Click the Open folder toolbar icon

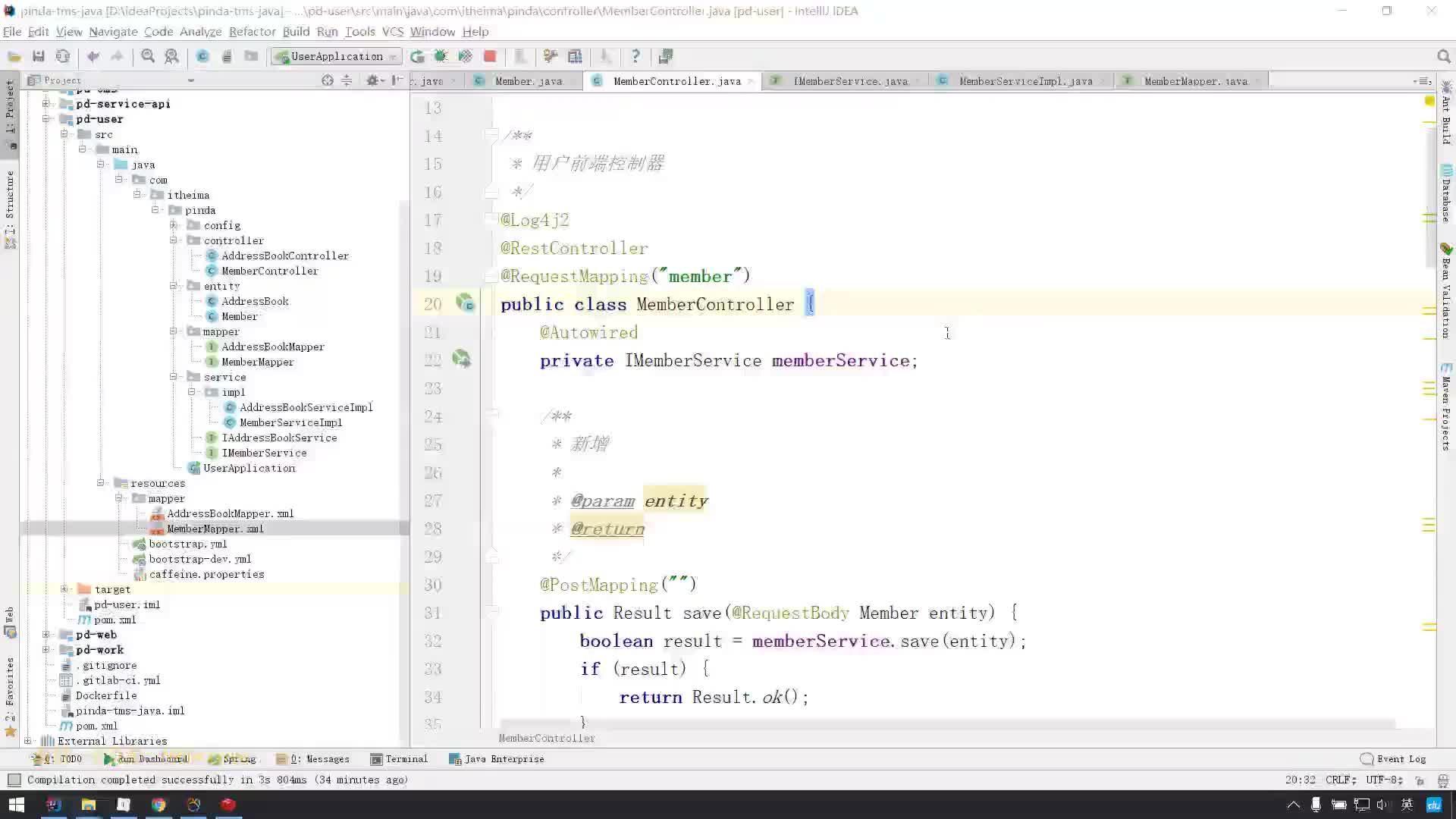click(14, 56)
